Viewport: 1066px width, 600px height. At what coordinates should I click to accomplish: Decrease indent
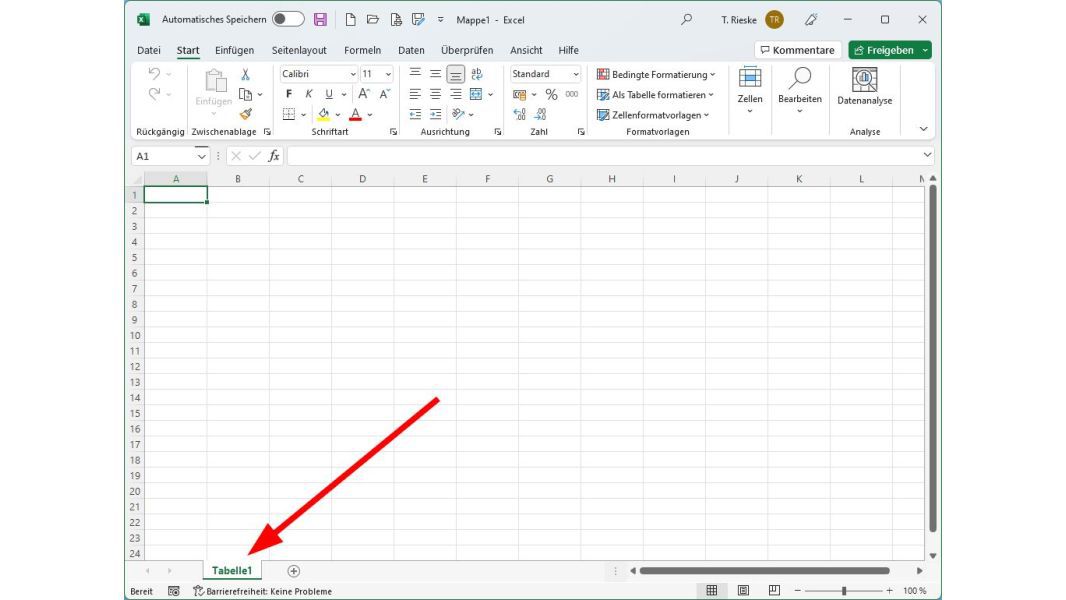point(415,114)
